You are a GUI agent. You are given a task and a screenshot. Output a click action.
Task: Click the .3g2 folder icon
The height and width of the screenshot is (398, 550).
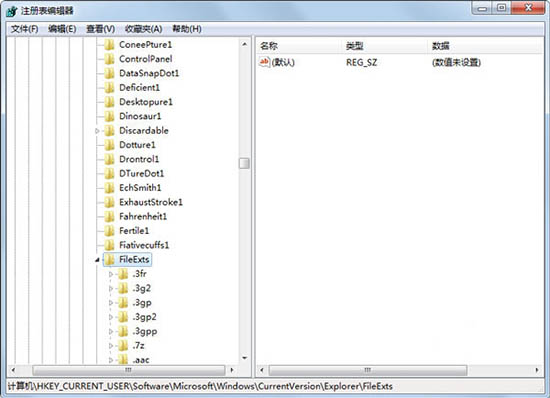tap(123, 288)
